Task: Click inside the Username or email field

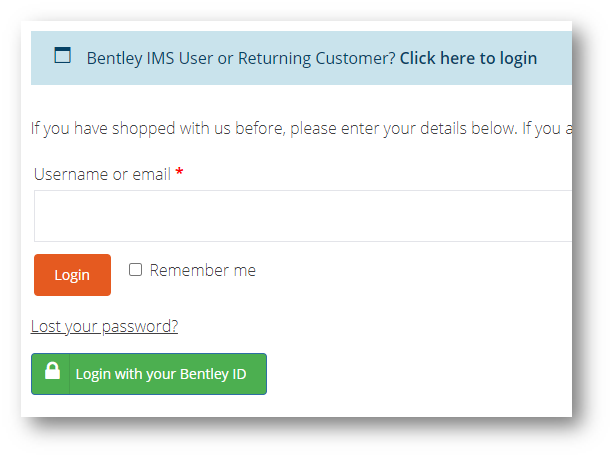Action: pos(300,216)
